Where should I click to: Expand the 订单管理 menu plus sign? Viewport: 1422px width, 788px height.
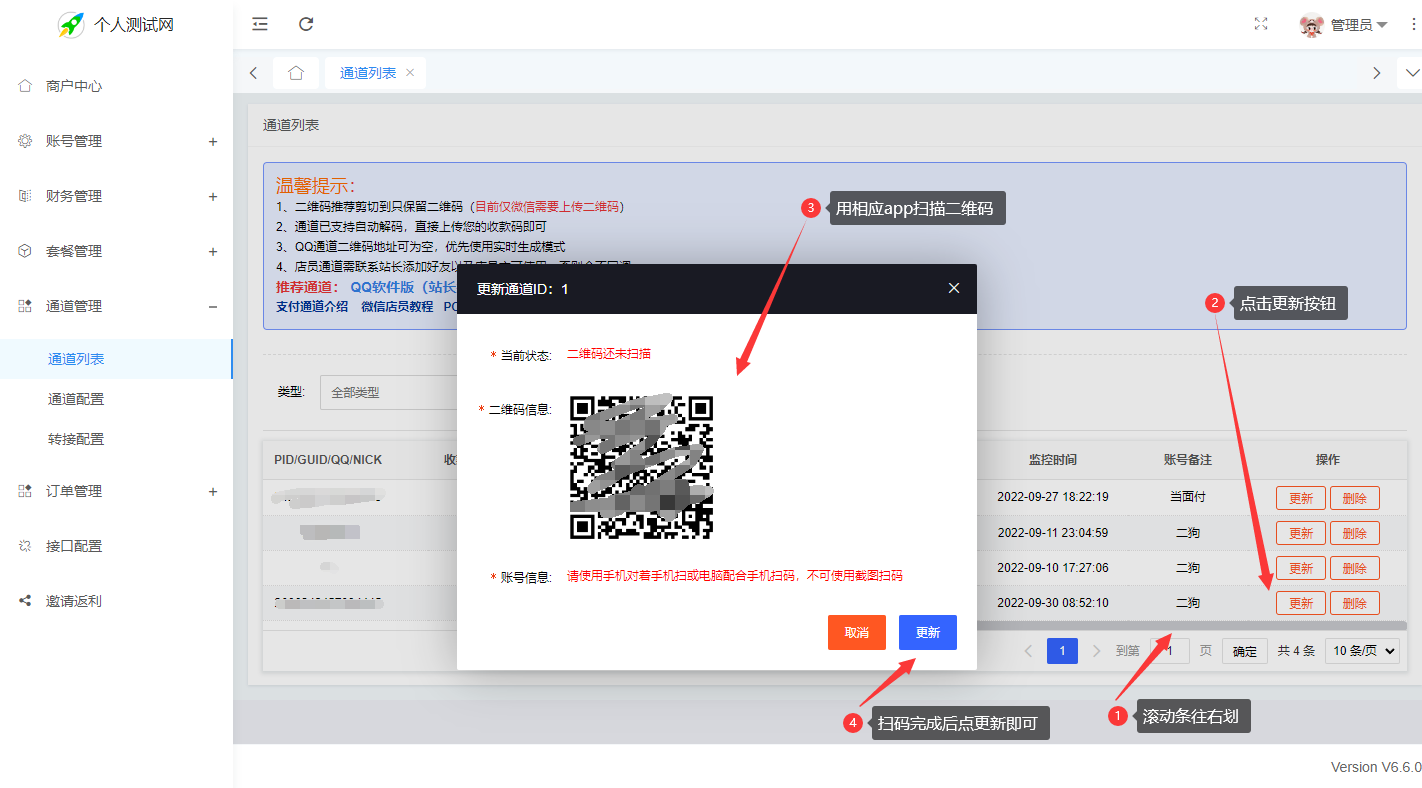click(x=213, y=492)
